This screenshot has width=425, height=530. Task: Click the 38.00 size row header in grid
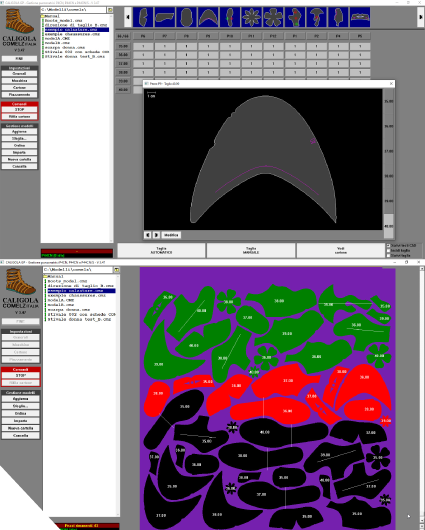[123, 72]
